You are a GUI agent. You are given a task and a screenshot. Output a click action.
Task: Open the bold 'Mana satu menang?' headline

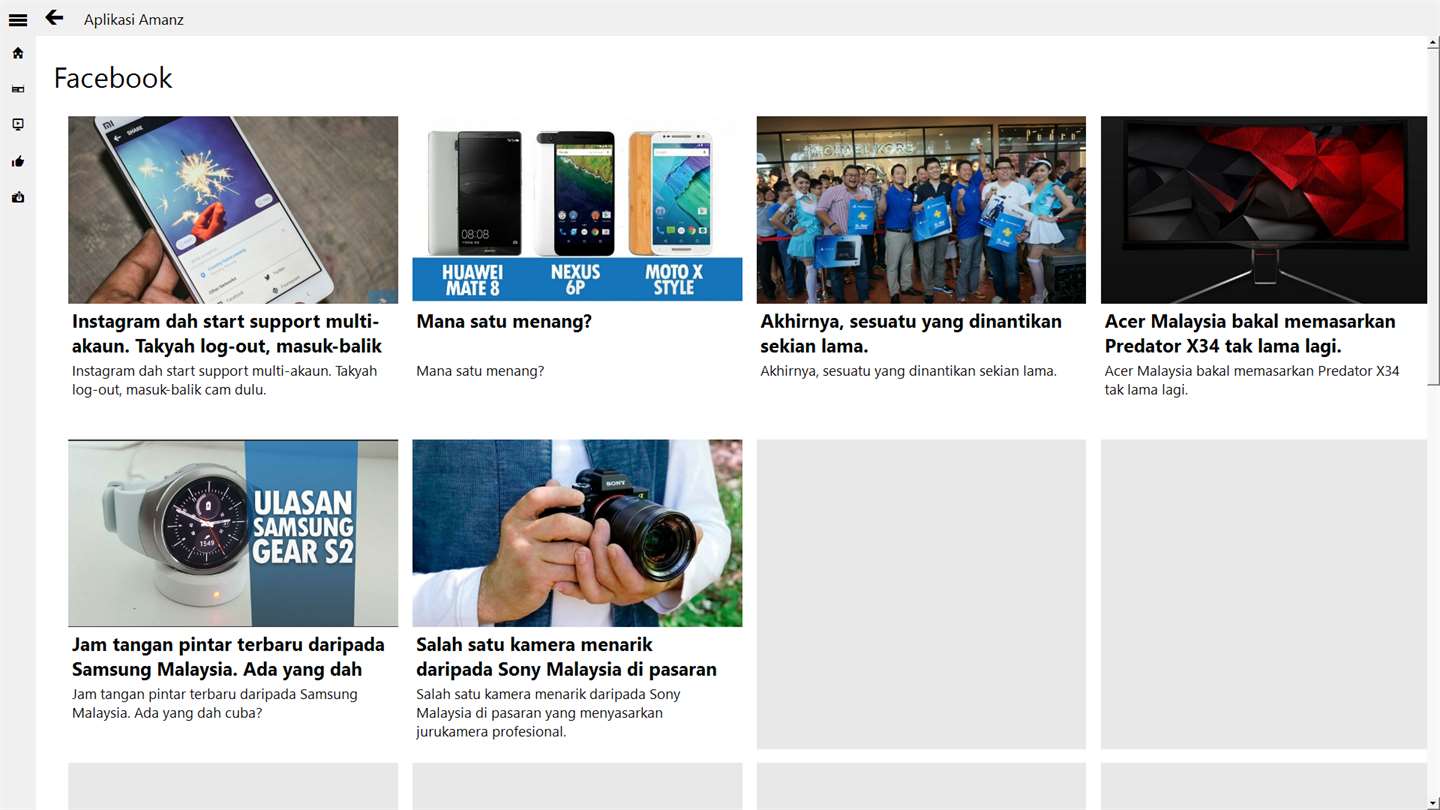(504, 322)
